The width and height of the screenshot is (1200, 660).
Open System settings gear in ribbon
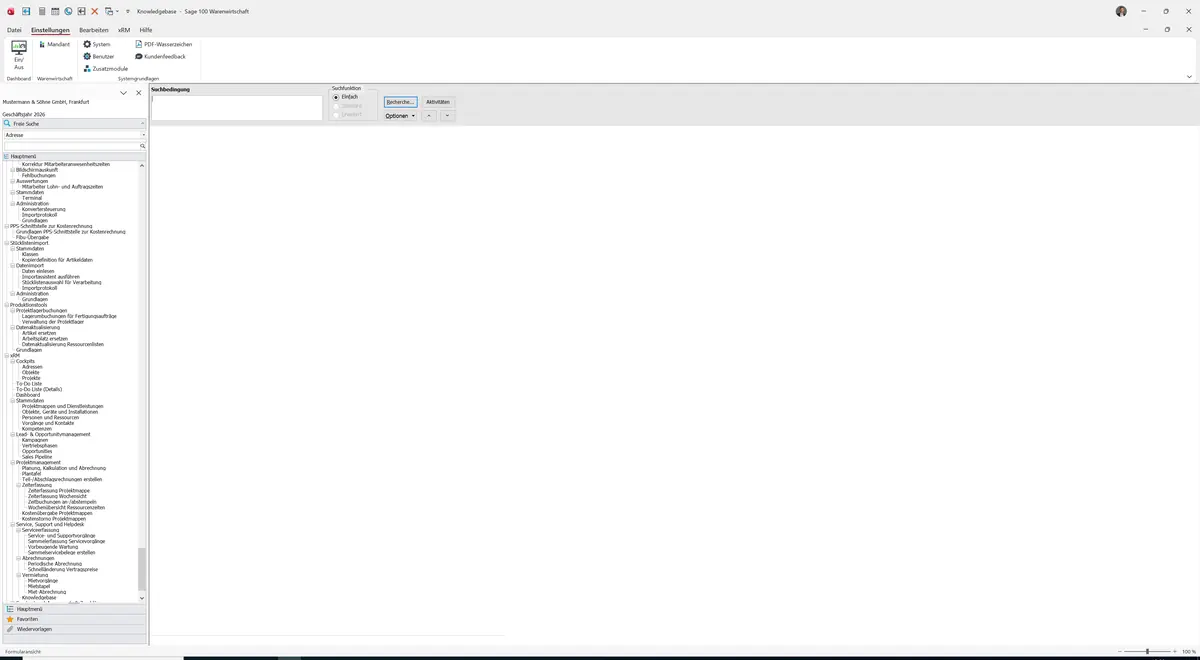click(97, 44)
